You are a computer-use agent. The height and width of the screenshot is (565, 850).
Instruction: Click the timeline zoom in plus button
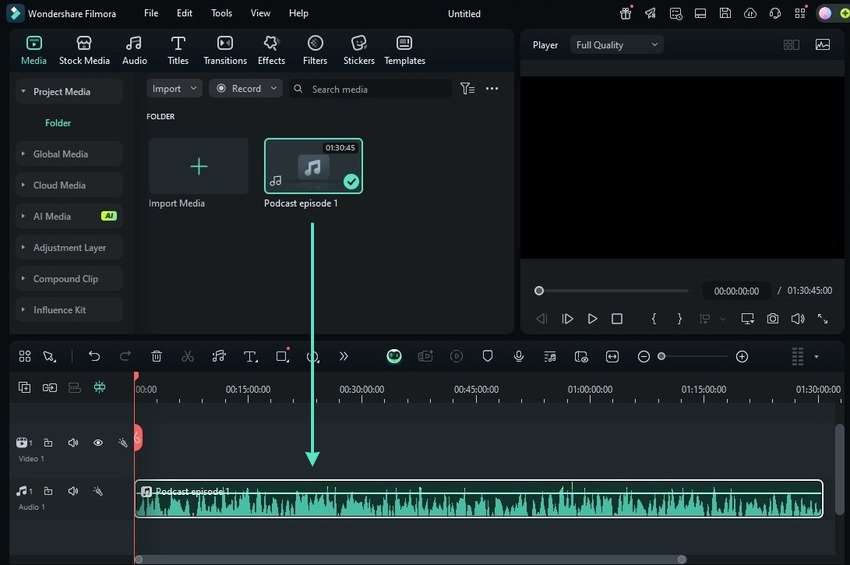[742, 356]
